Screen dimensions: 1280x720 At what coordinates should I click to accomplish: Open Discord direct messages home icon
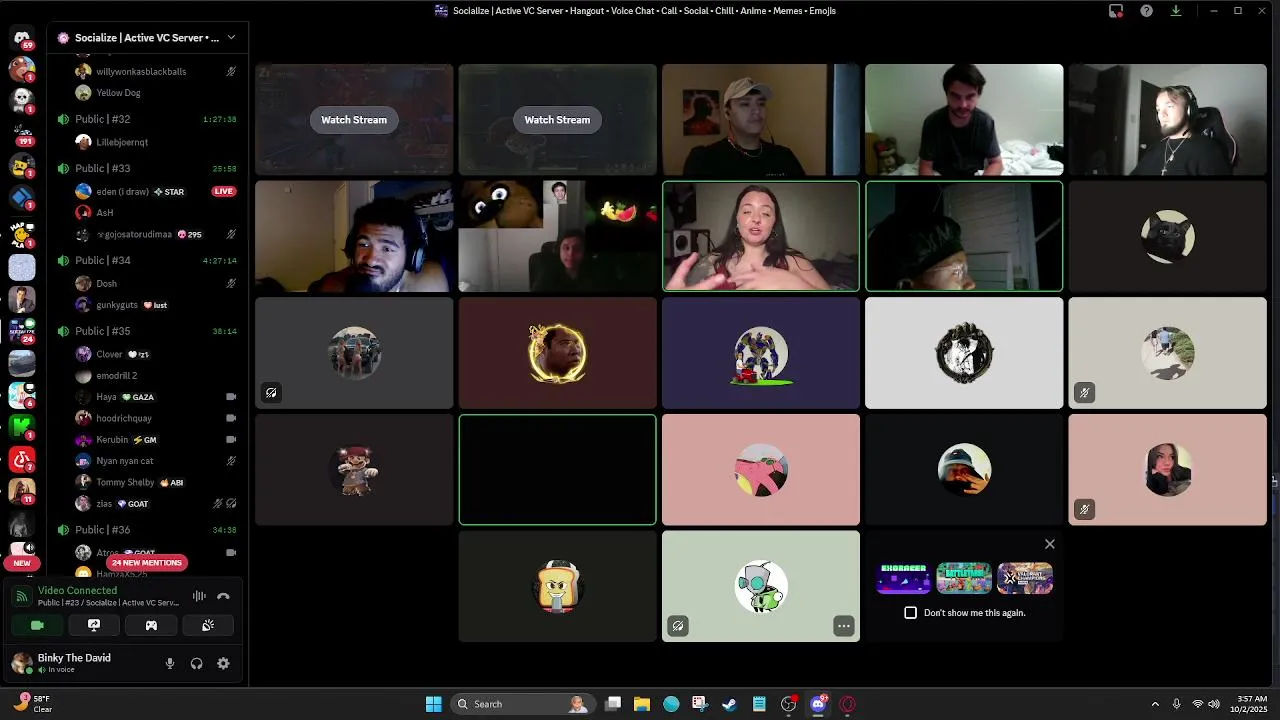coord(22,38)
